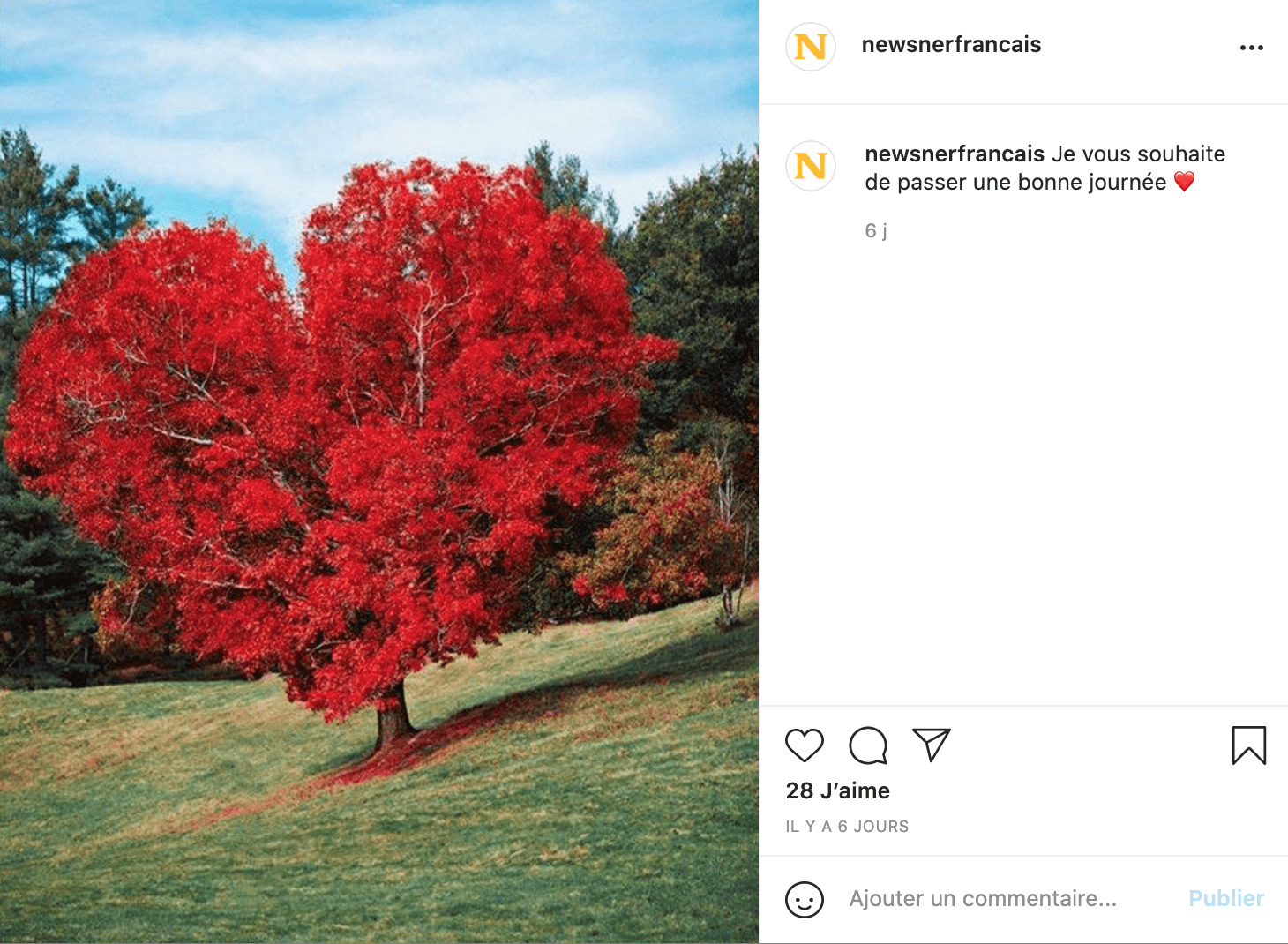Open comments via speech bubble icon
Screen dimensions: 1288x944
pyautogui.click(x=868, y=745)
